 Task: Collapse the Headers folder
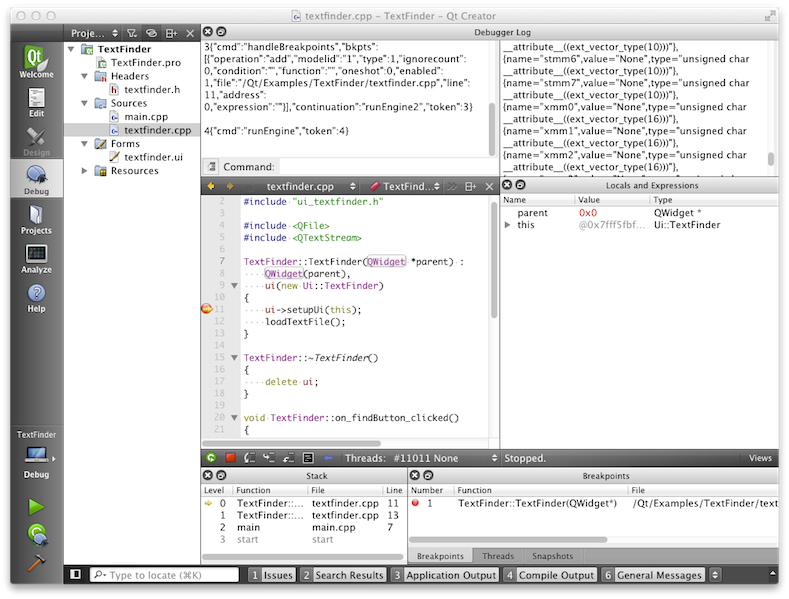coord(85,76)
